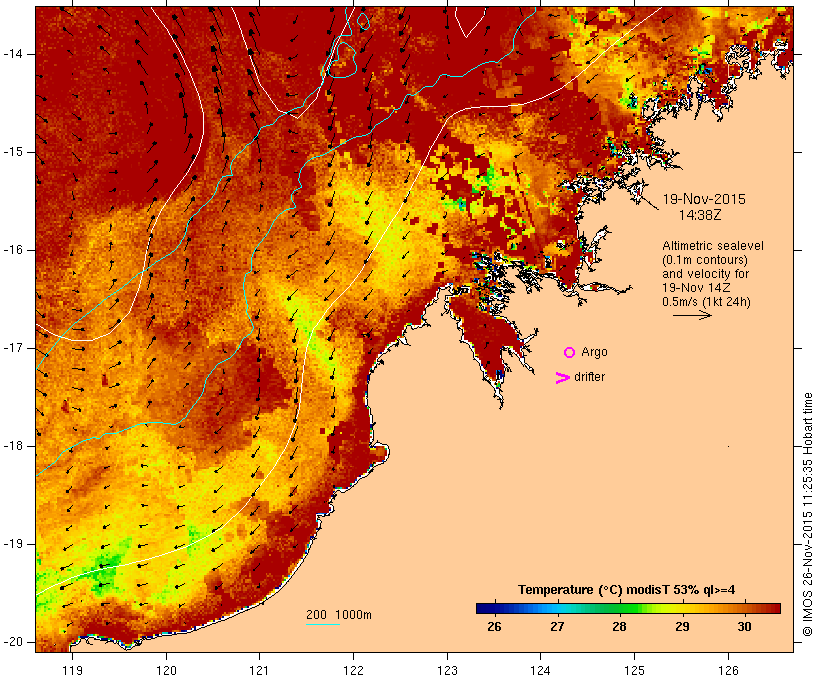The image size is (820, 680).
Task: Click the 0.5m/s velocity scale arrow
Action: click(x=692, y=315)
